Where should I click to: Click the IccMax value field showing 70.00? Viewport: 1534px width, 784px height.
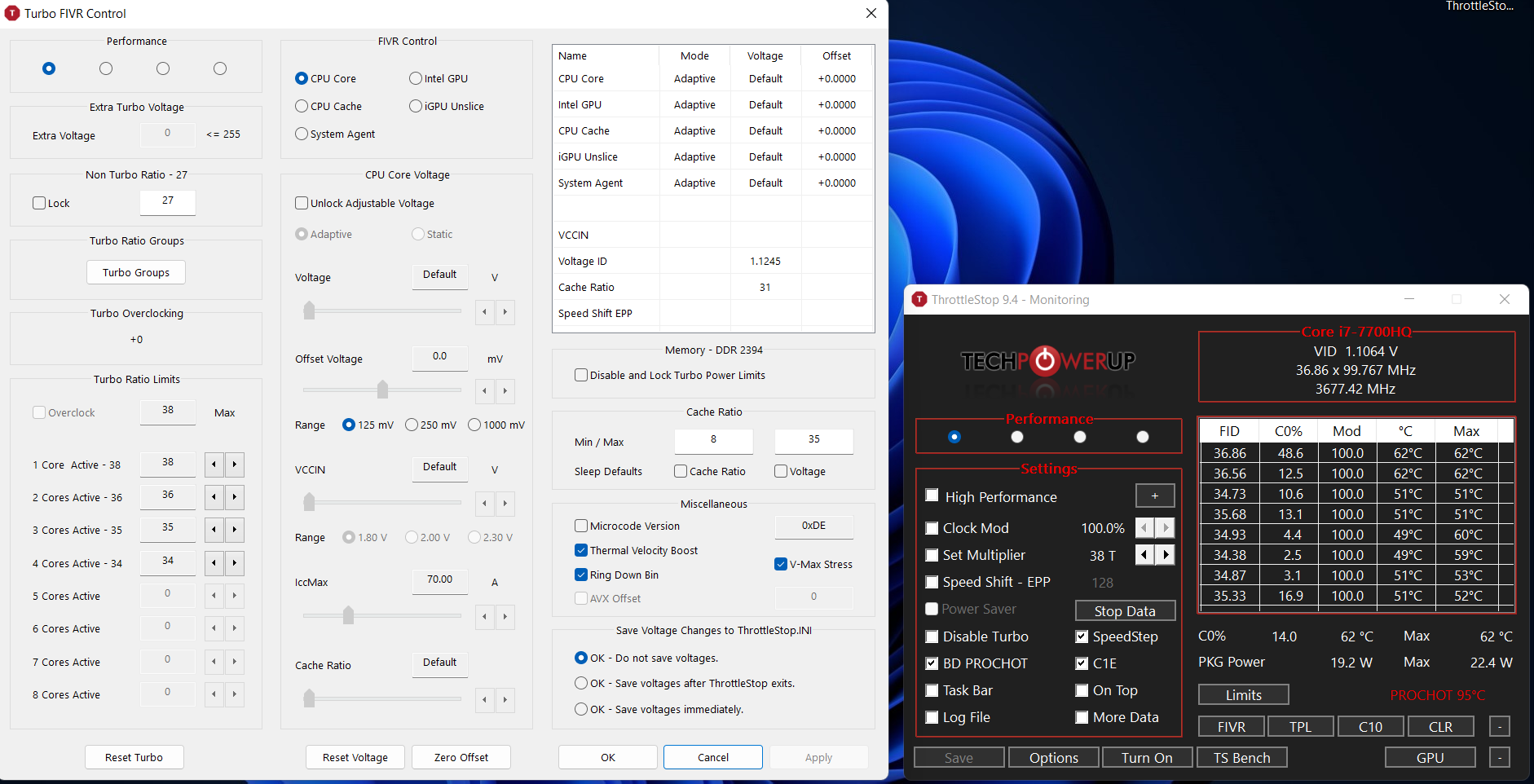pos(440,581)
